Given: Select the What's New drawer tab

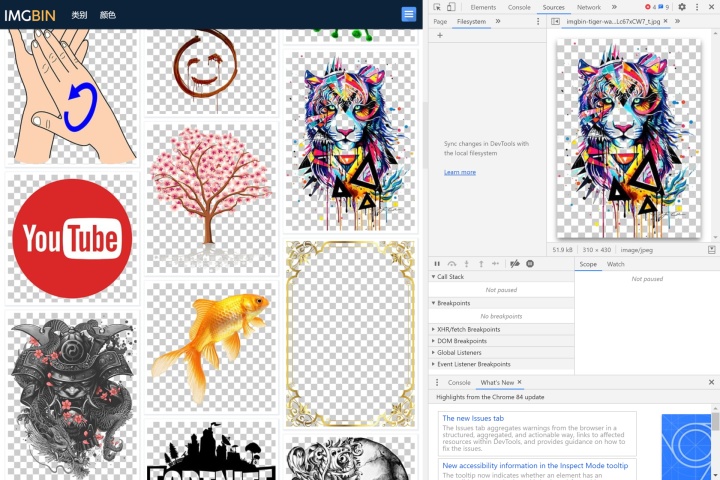Looking at the screenshot, I should 497,382.
